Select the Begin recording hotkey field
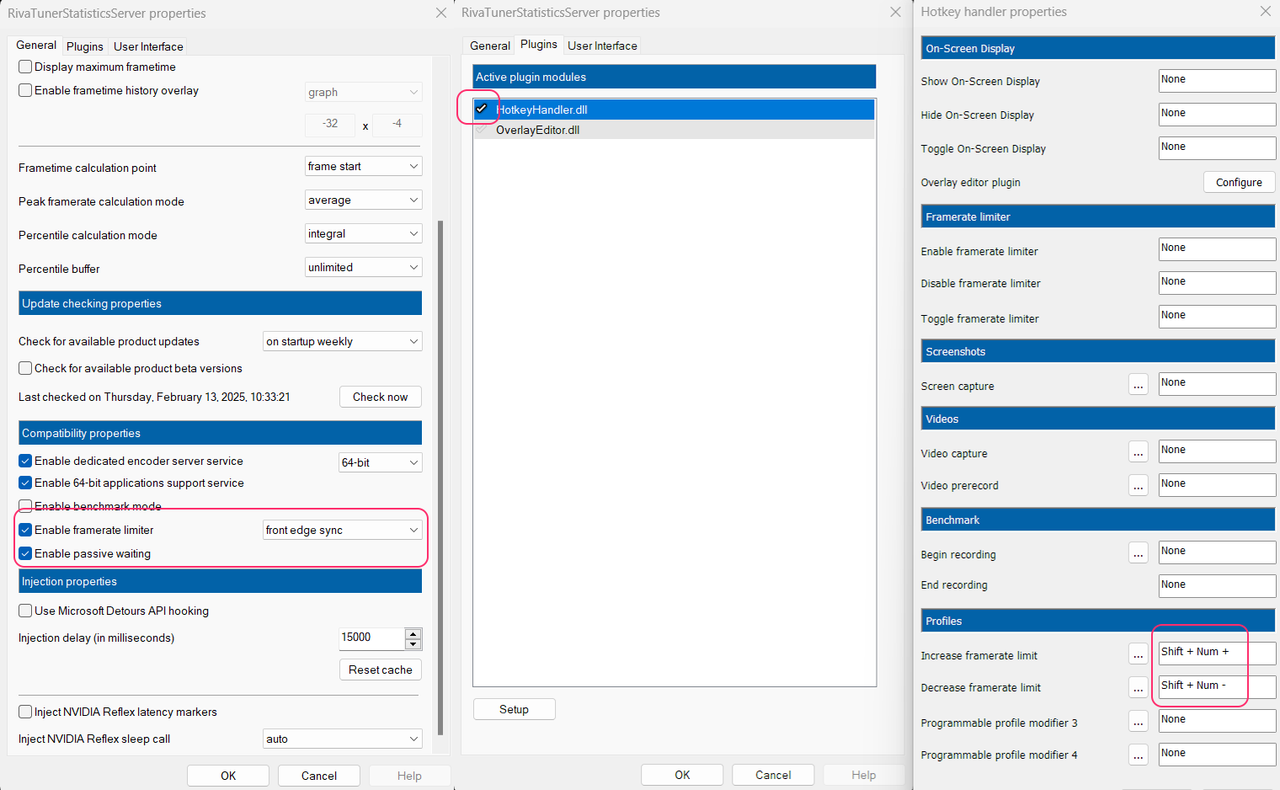Image resolution: width=1280 pixels, height=790 pixels. tap(1217, 552)
